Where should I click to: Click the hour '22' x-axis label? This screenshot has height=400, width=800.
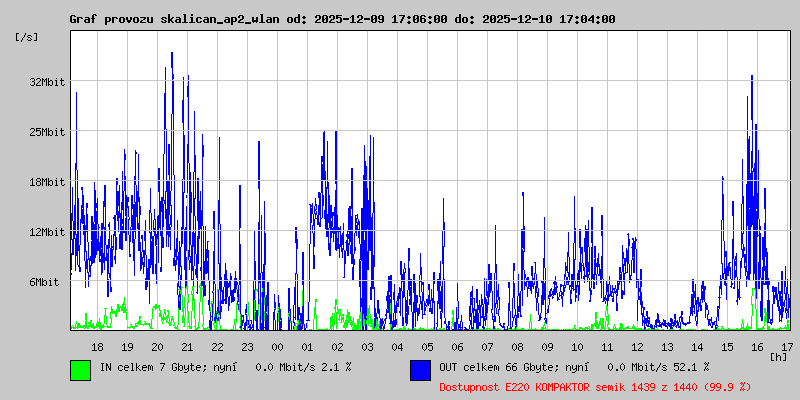tap(217, 347)
